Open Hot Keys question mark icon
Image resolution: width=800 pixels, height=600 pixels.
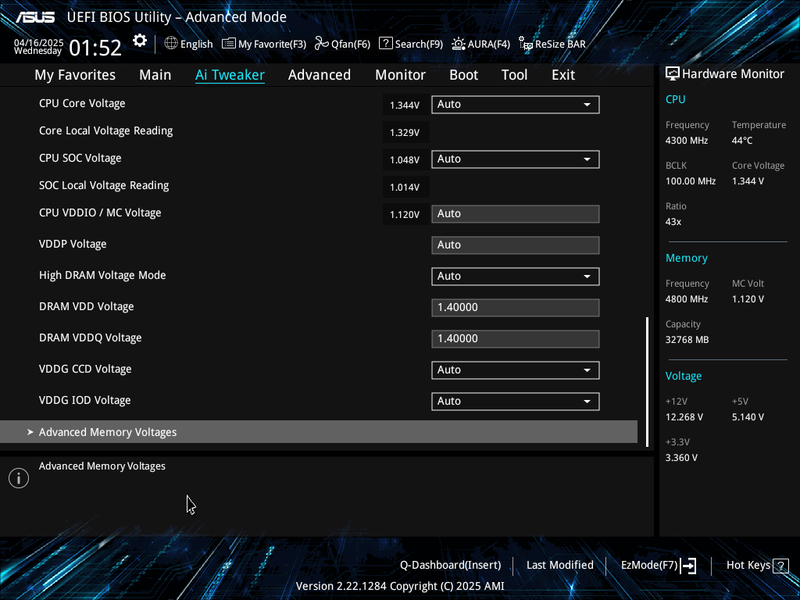780,566
